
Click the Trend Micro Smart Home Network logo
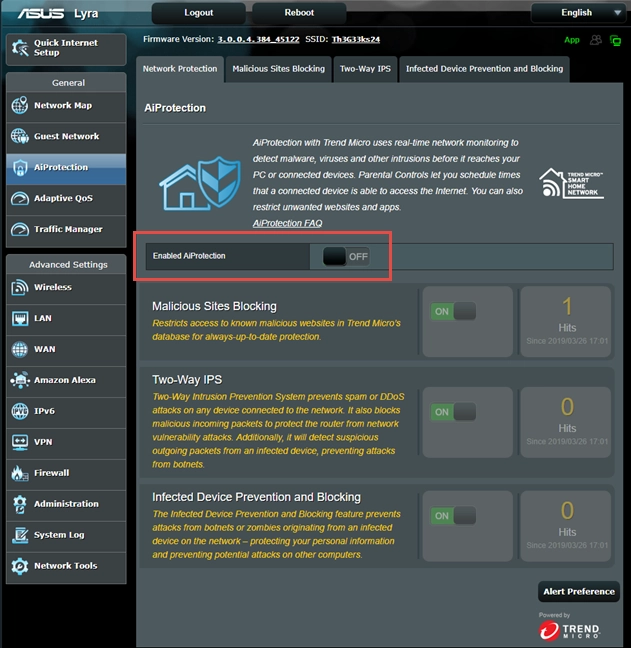(x=571, y=183)
